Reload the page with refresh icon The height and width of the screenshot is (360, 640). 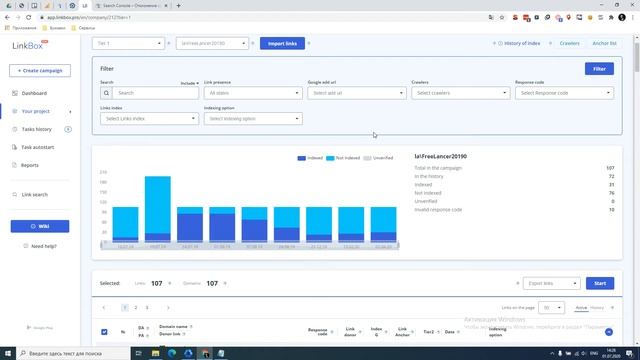click(29, 18)
